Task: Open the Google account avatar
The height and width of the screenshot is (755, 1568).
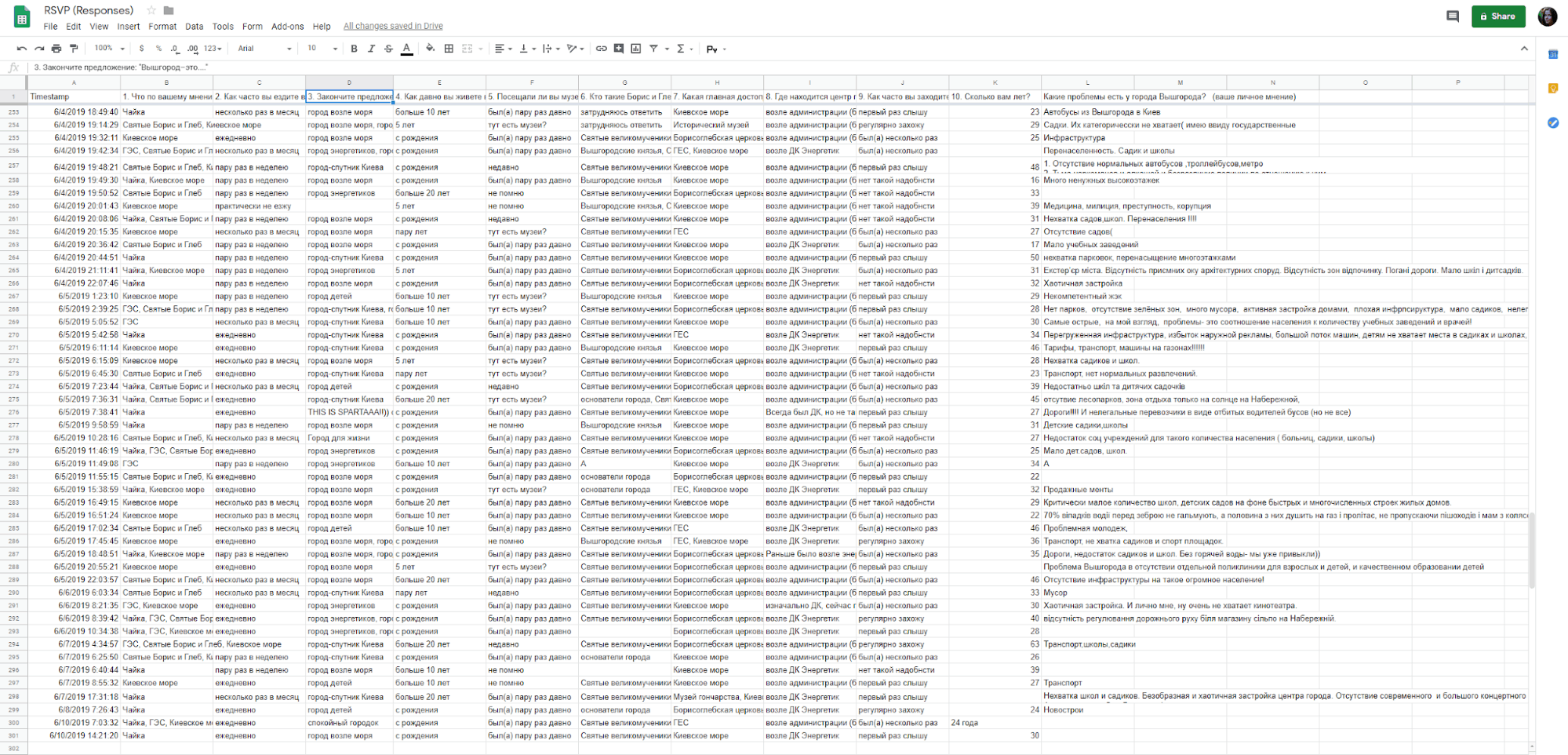Action: (1547, 16)
